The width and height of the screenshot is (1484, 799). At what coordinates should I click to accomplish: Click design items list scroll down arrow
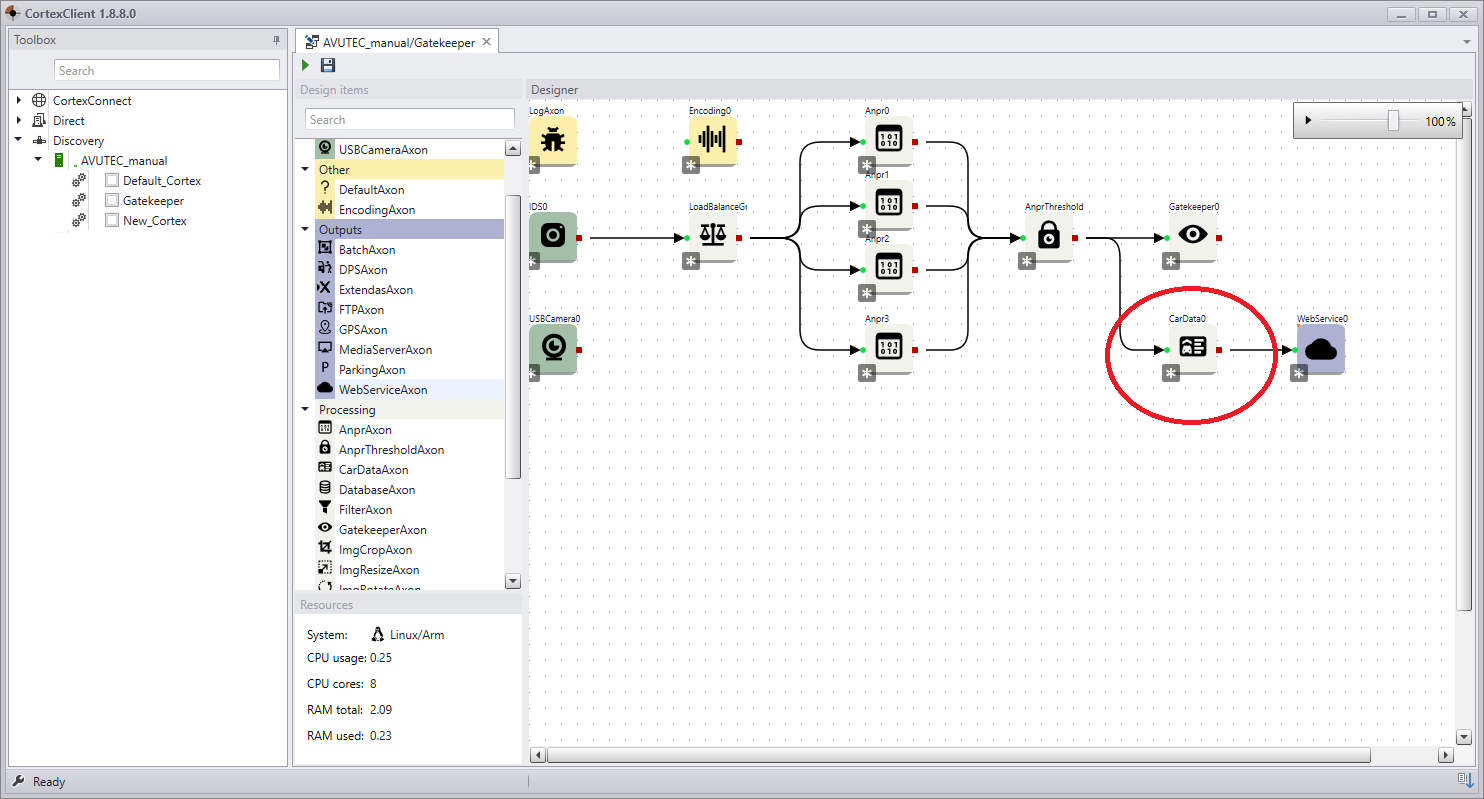click(x=513, y=581)
